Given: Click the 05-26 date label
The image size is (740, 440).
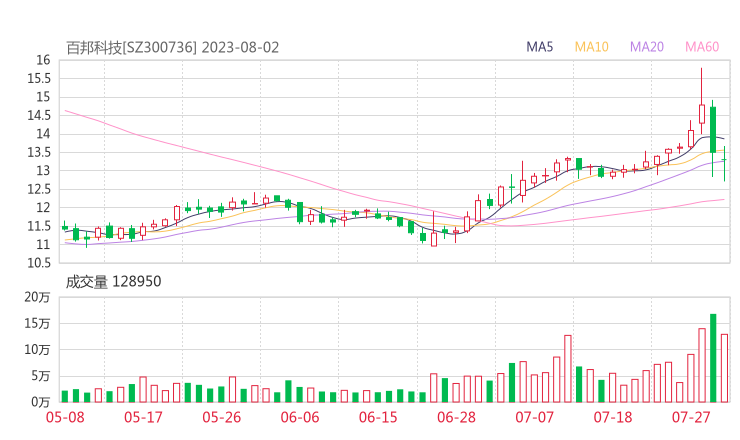Looking at the screenshot, I should [x=221, y=417].
